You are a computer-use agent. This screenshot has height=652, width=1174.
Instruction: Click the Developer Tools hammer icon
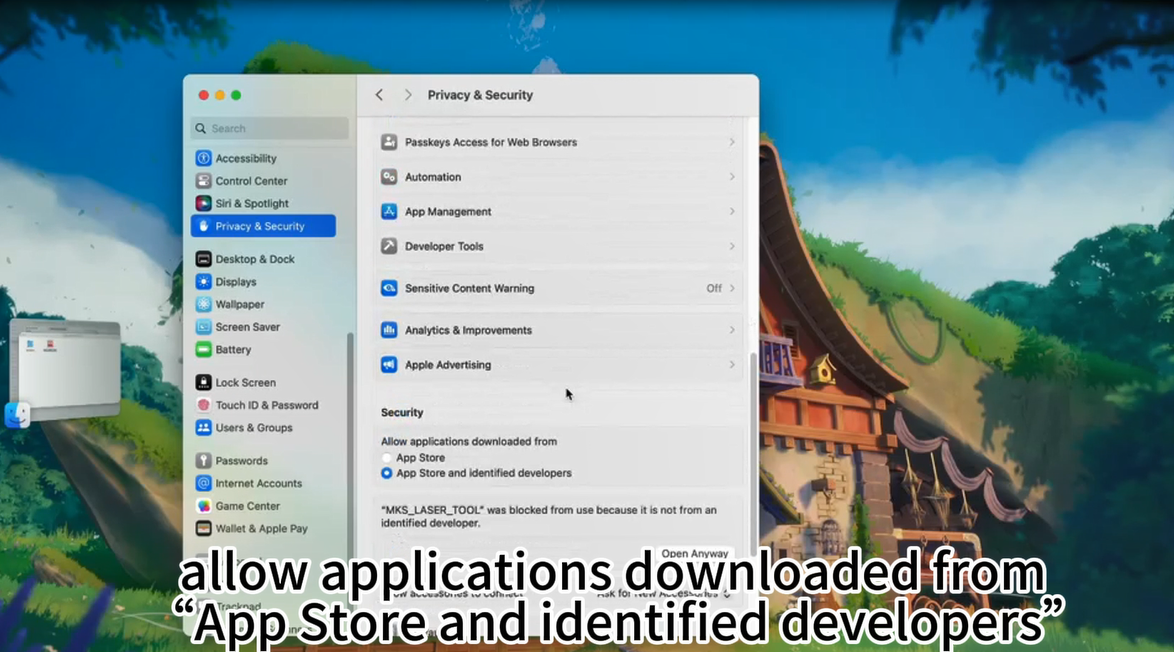(x=389, y=246)
